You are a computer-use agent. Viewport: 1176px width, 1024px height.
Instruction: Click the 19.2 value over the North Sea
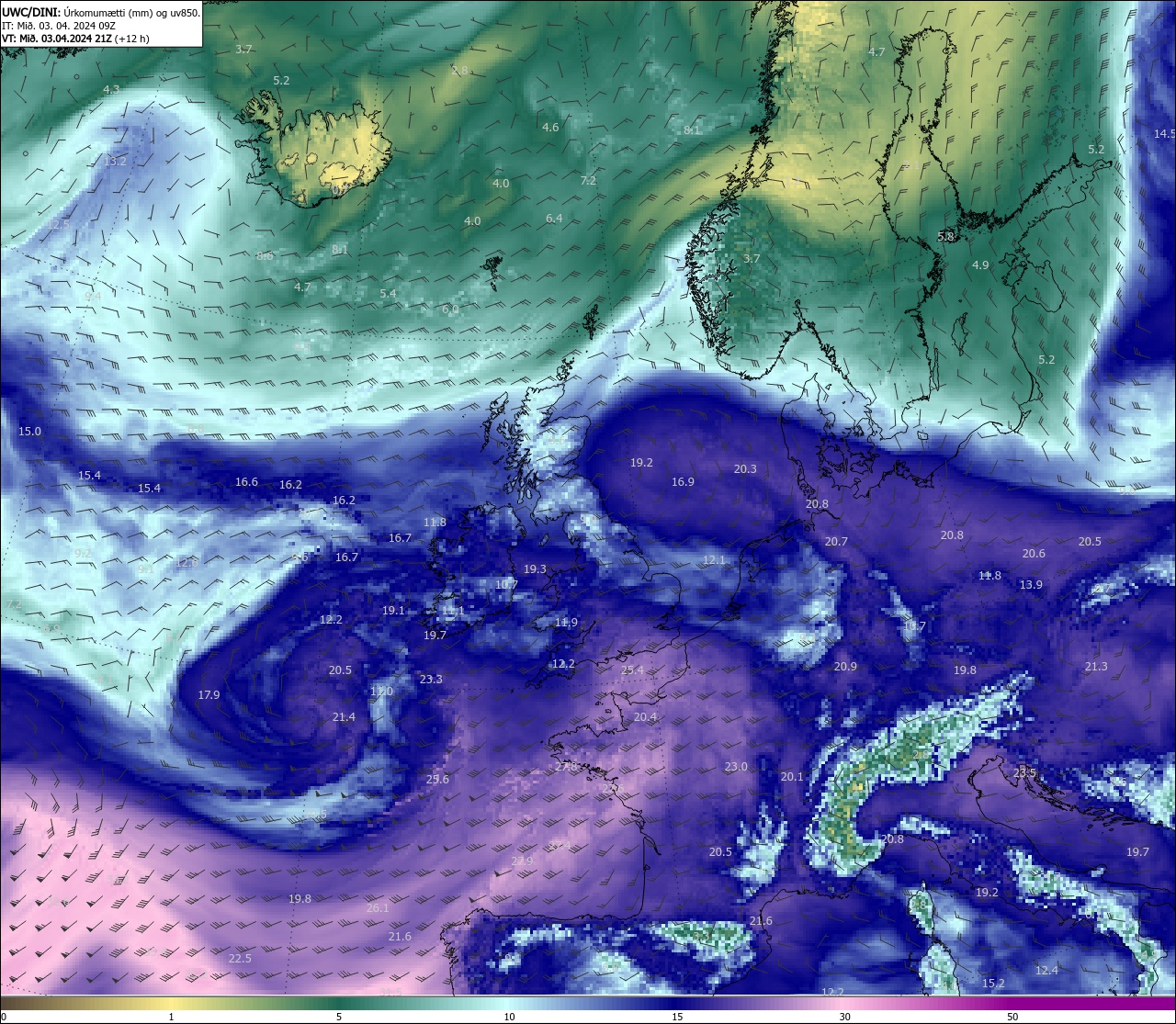click(x=641, y=462)
